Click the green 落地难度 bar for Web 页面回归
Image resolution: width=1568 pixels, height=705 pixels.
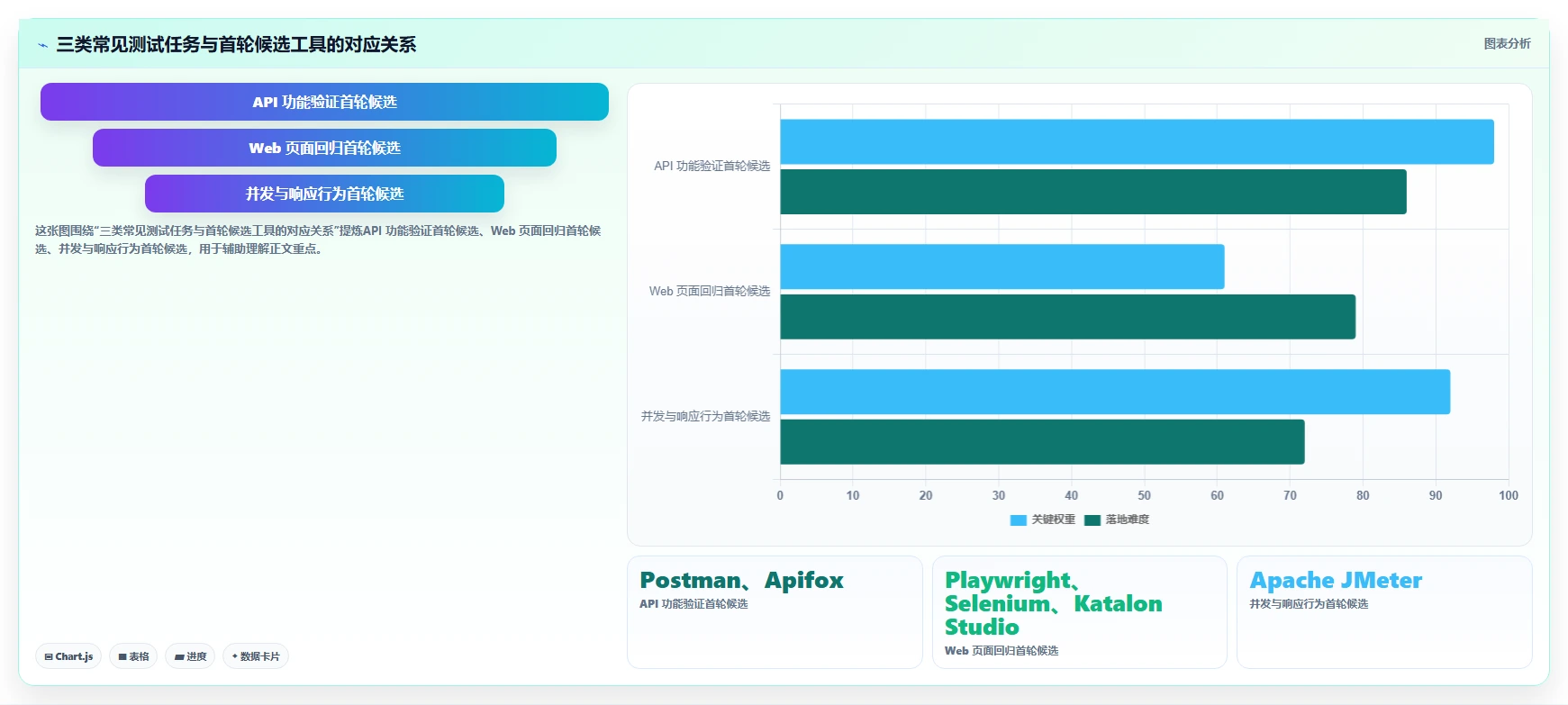point(1068,317)
